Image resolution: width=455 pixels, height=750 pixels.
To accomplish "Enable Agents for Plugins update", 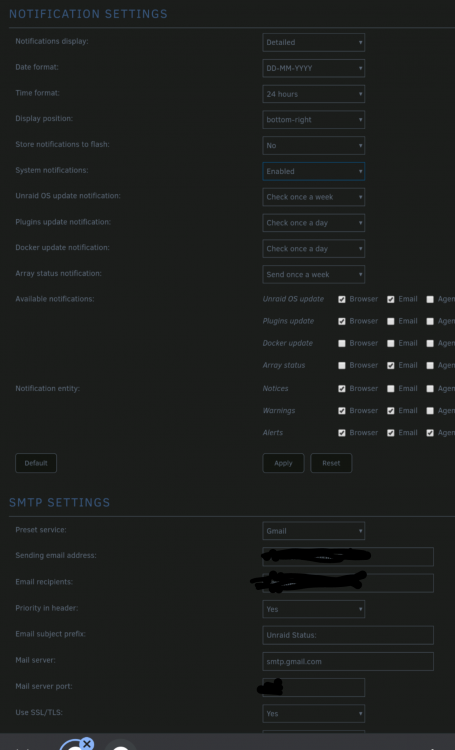I will point(430,321).
